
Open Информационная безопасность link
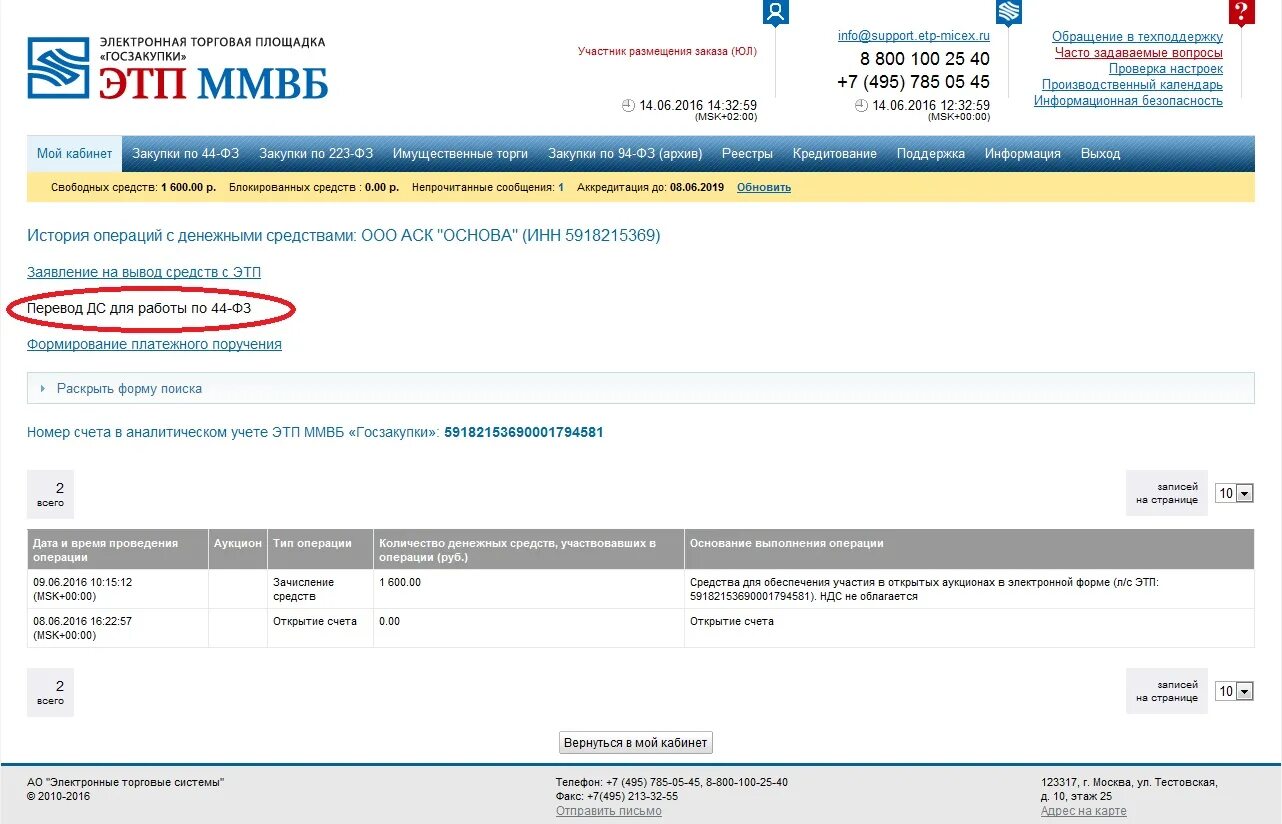coord(1128,101)
